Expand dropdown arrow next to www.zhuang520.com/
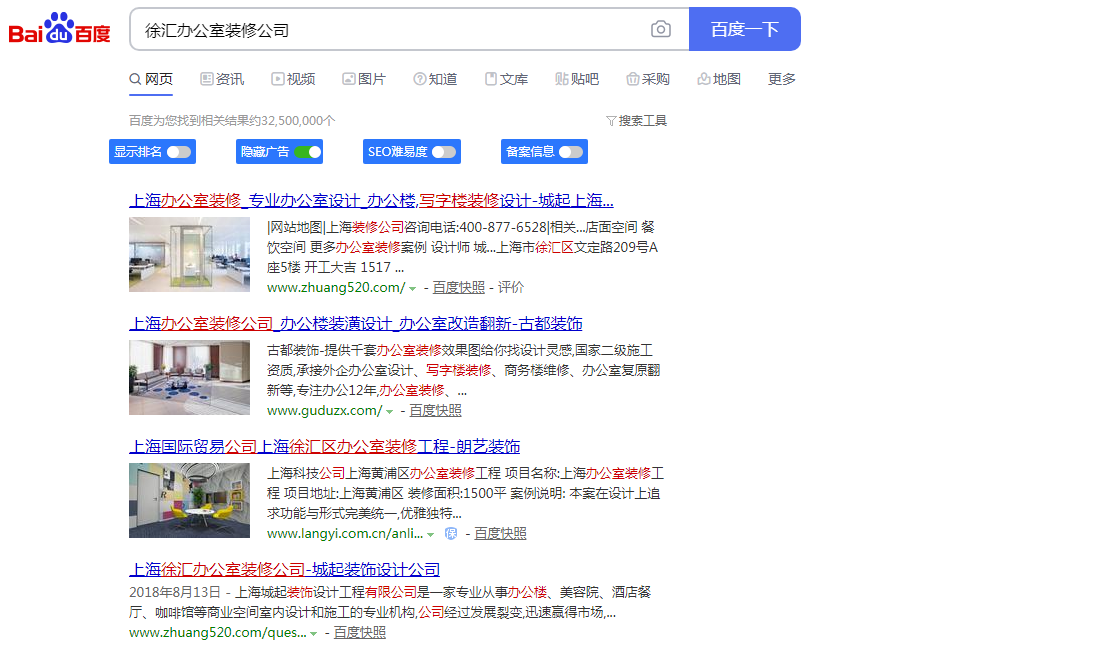This screenshot has height=650, width=1115. 412,289
